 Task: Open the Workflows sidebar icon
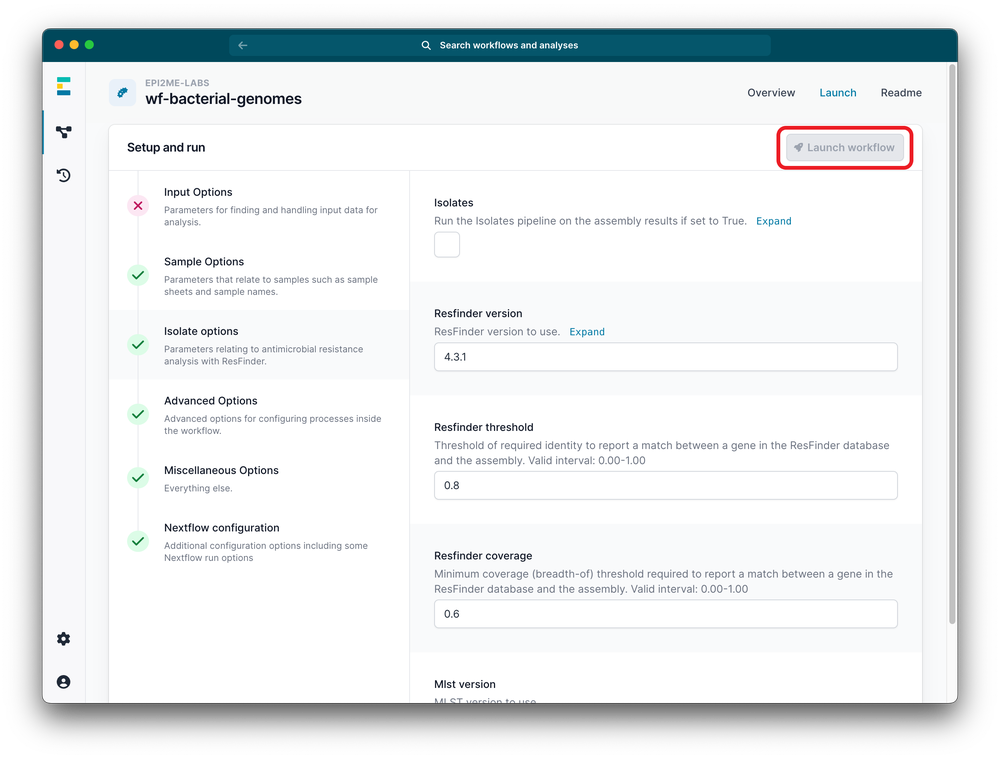click(x=63, y=132)
